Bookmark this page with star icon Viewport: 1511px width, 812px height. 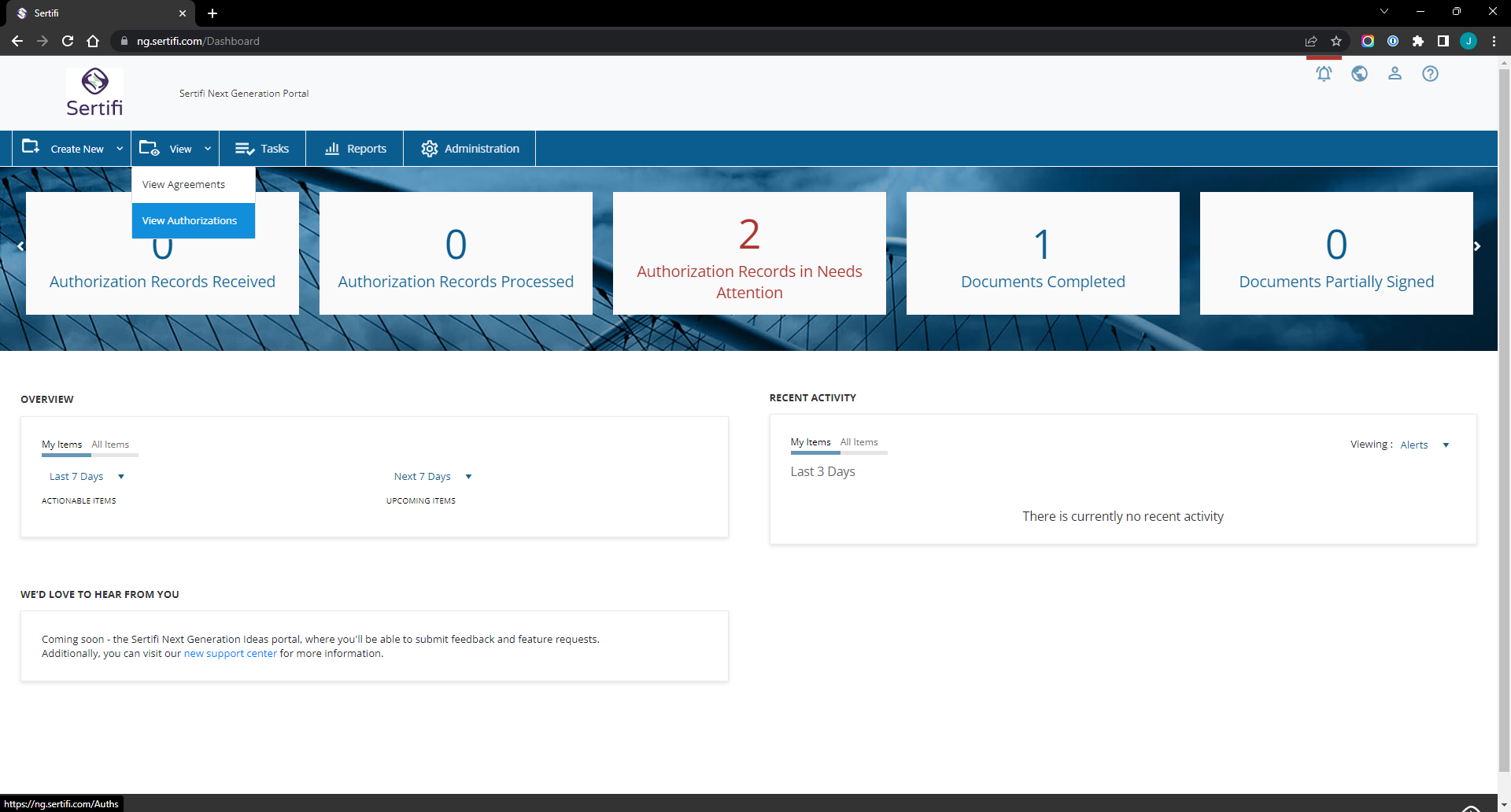point(1336,41)
